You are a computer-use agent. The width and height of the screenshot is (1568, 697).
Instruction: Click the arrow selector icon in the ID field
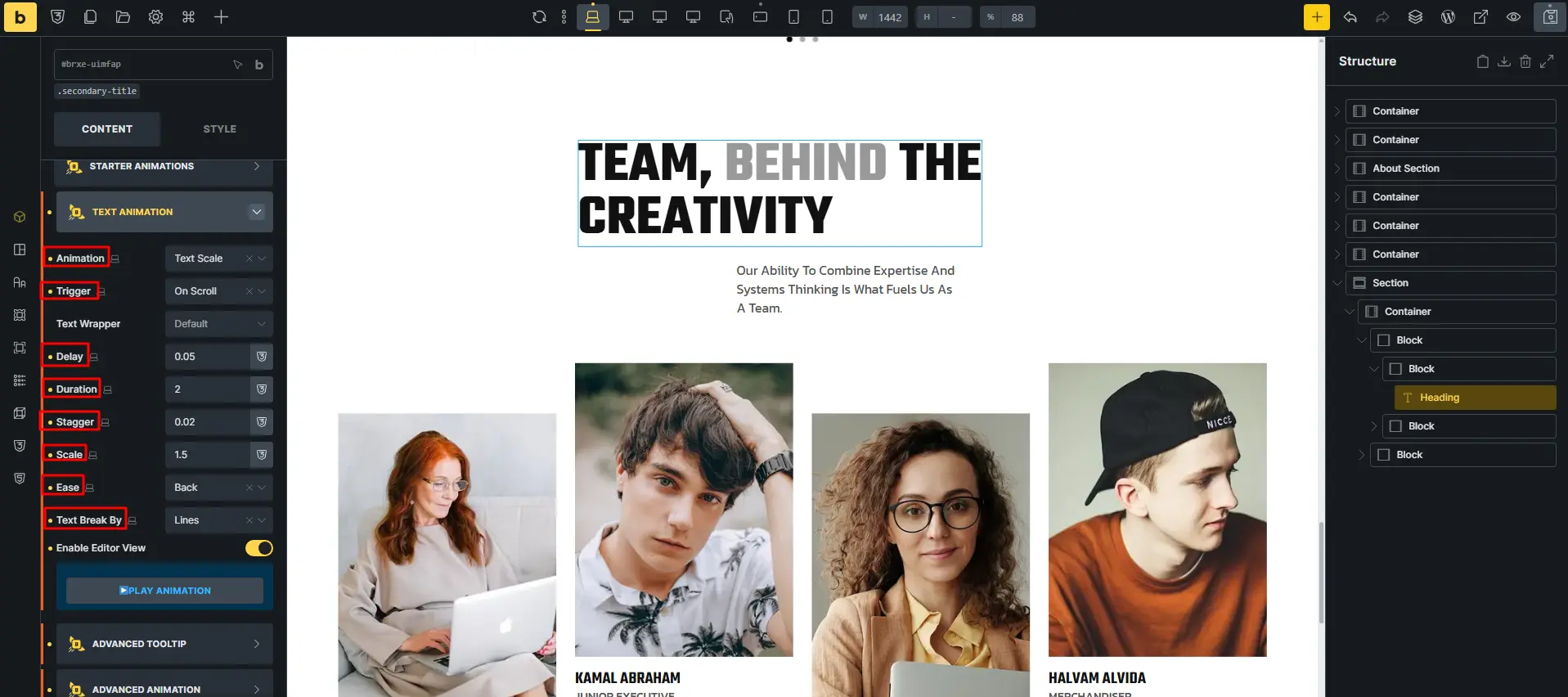click(237, 65)
